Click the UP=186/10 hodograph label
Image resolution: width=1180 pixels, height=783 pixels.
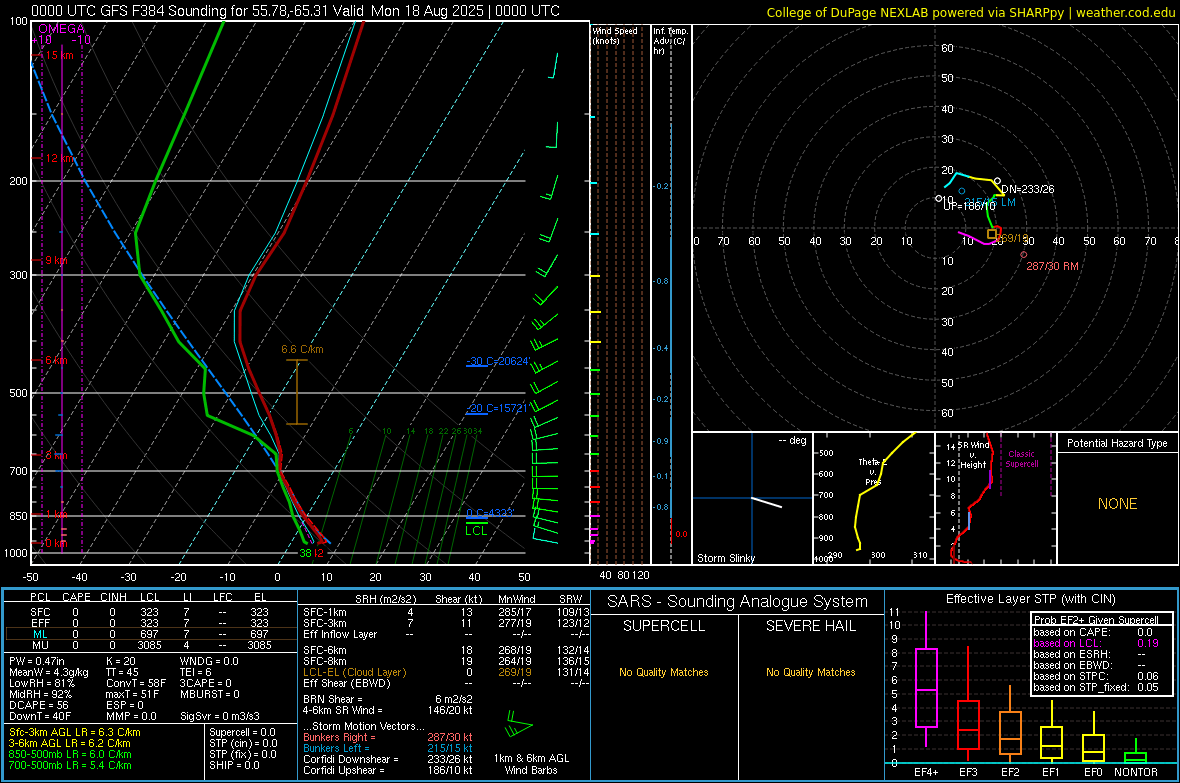pos(969,206)
